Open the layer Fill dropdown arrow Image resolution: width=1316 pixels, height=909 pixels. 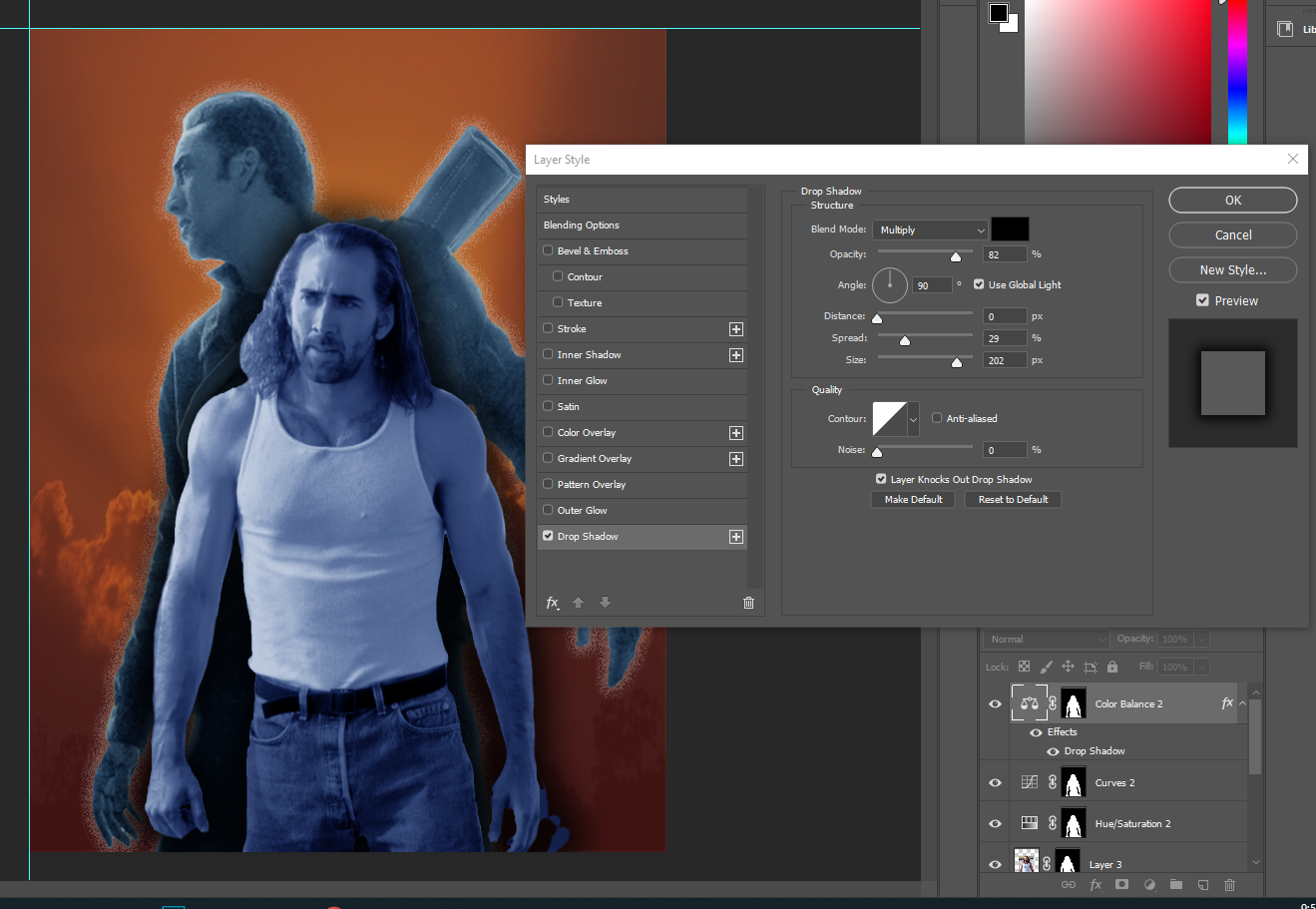coord(1201,667)
